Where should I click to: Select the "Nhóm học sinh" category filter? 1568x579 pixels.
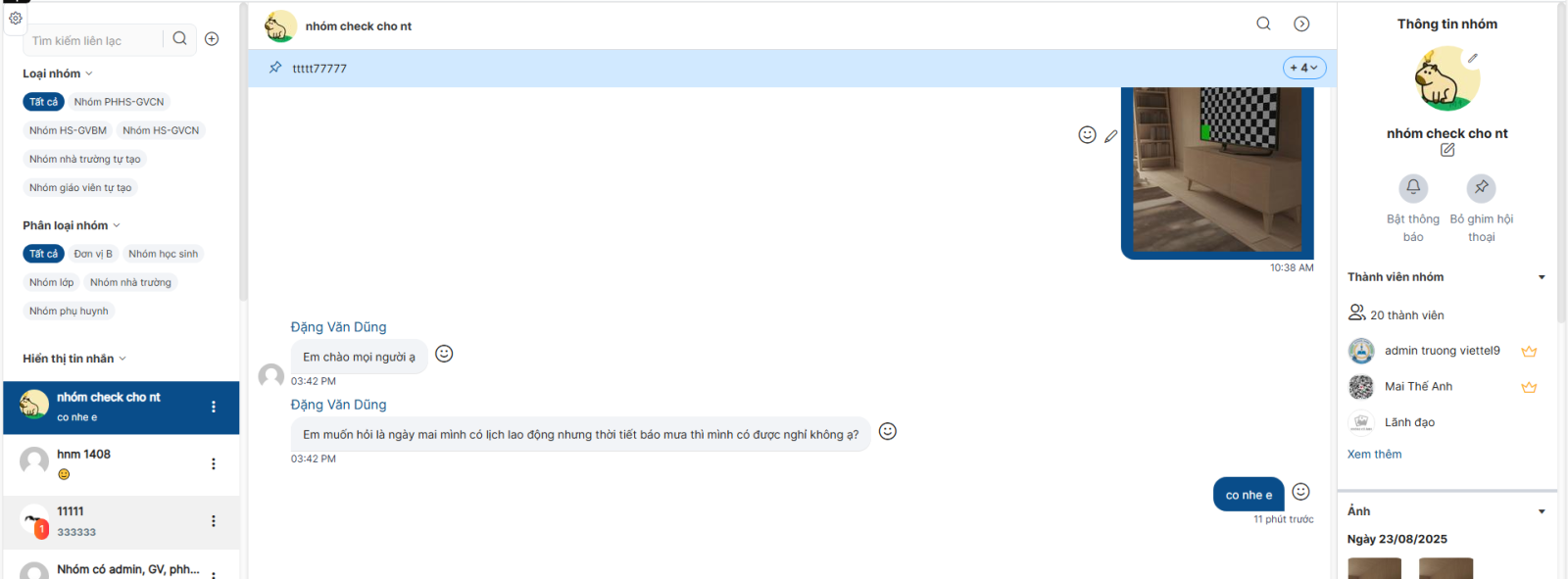click(163, 254)
